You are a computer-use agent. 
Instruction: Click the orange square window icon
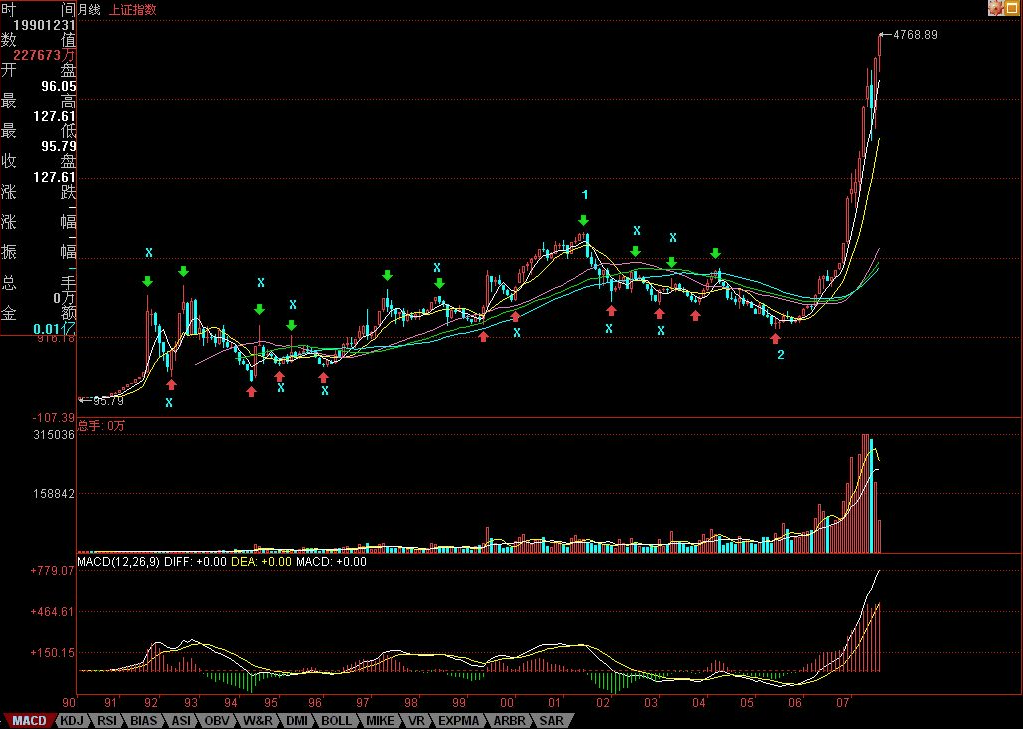[1012, 8]
